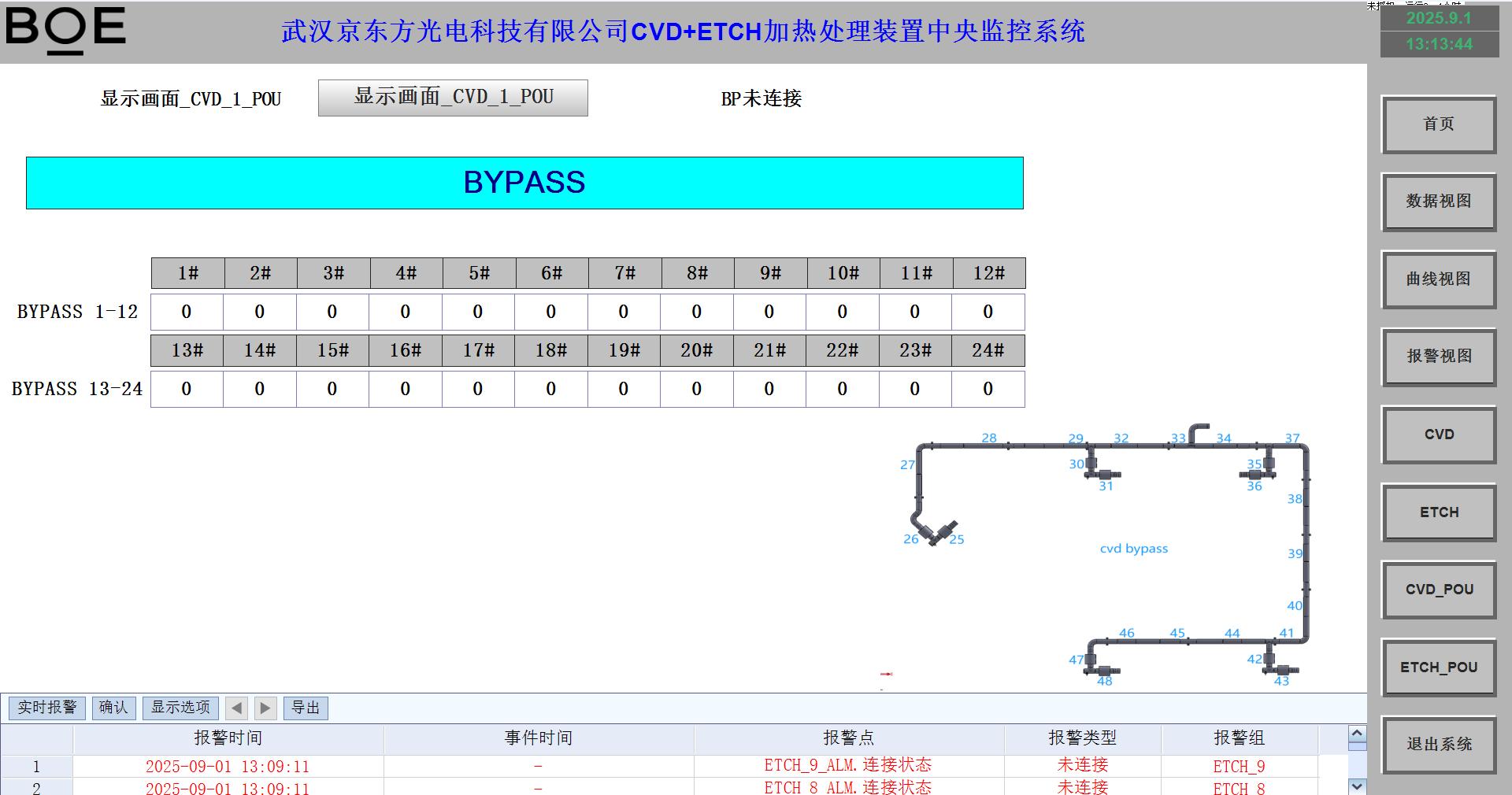The width and height of the screenshot is (1512, 795).
Task: Select the cyan BYPASS banner
Action: click(524, 183)
